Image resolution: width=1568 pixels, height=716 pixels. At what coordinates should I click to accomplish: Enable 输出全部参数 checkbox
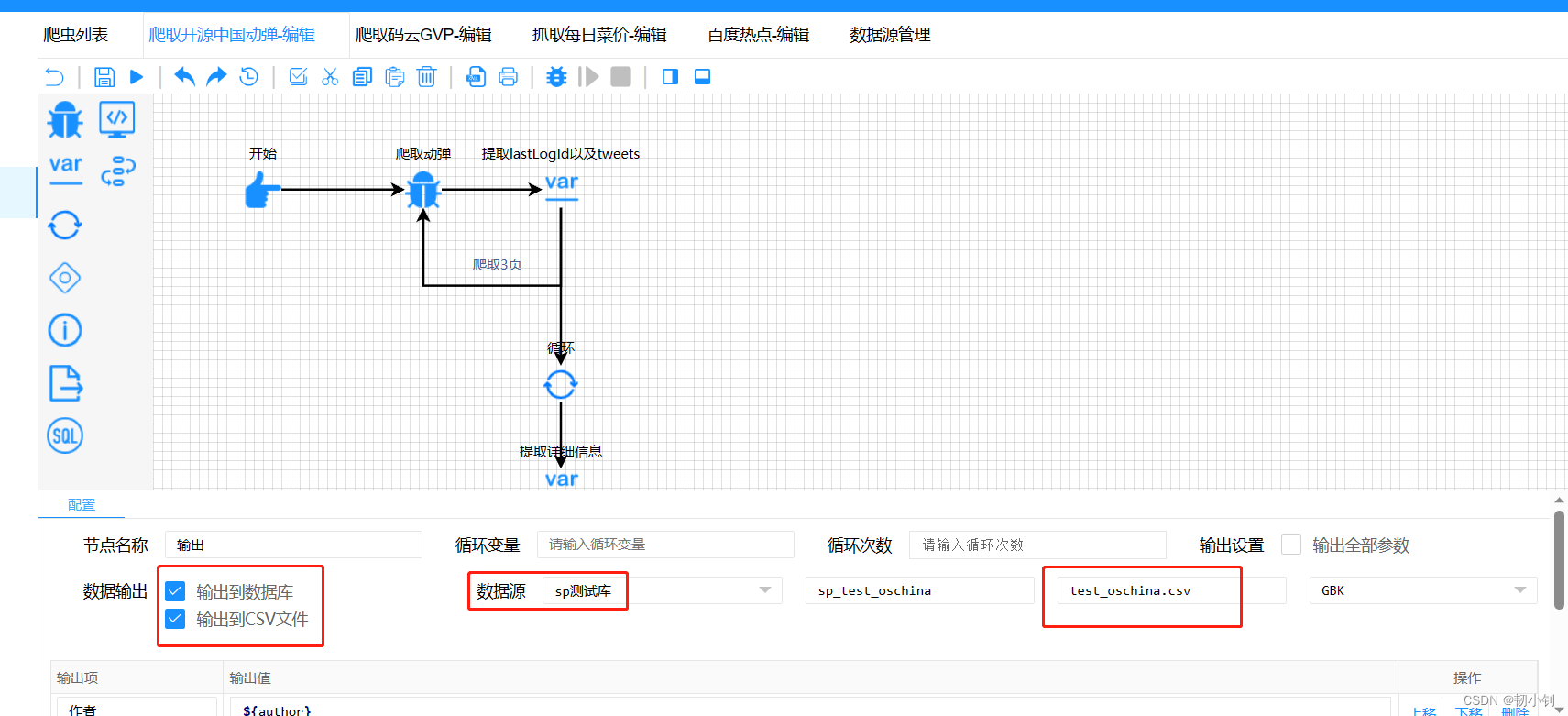click(1291, 545)
